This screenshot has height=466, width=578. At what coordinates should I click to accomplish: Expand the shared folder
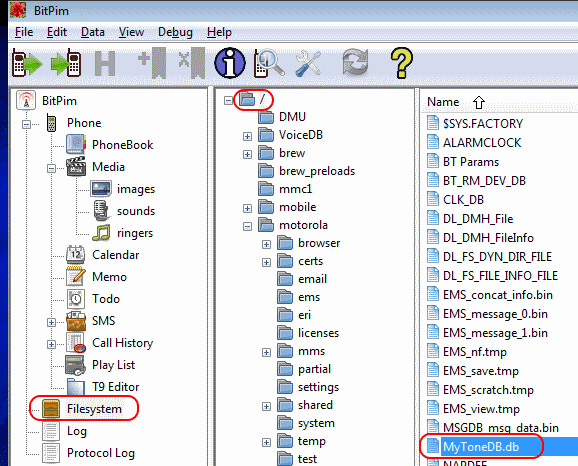(266, 407)
